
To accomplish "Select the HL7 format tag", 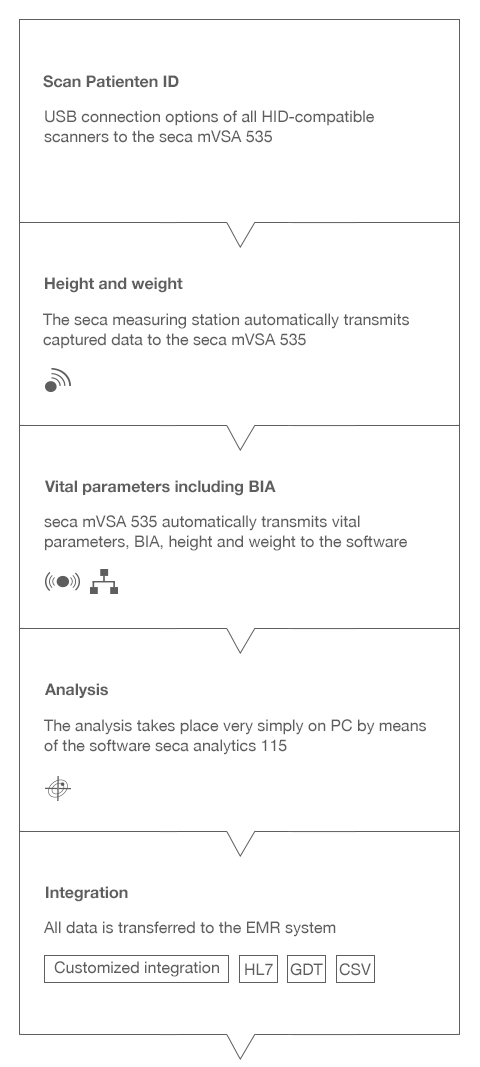I will tap(259, 969).
